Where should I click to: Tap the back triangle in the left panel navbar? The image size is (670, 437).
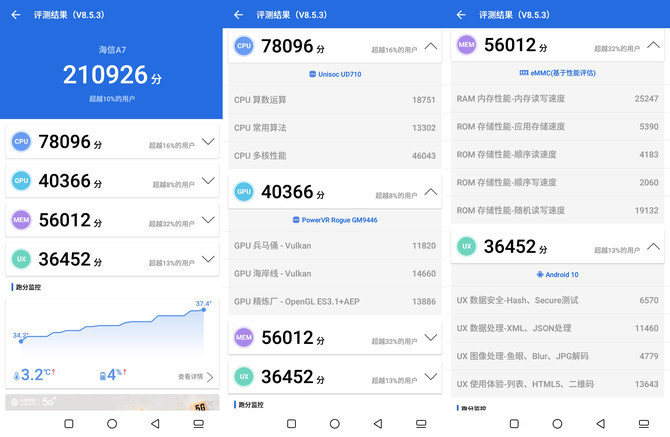(155, 424)
